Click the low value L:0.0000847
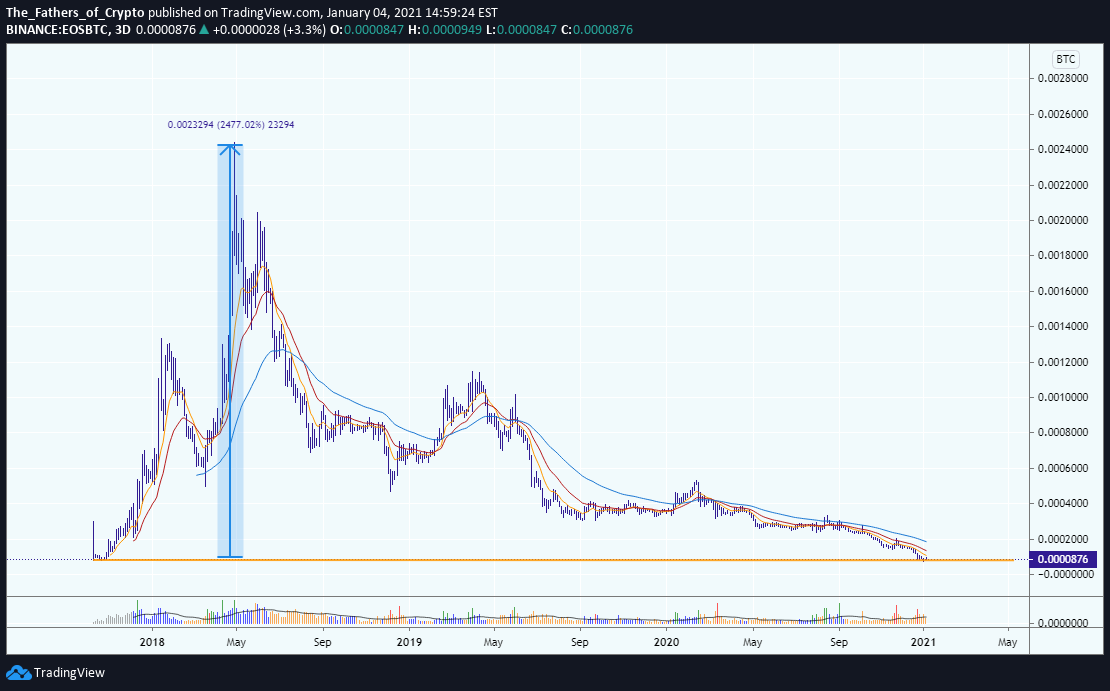 pyautogui.click(x=522, y=30)
